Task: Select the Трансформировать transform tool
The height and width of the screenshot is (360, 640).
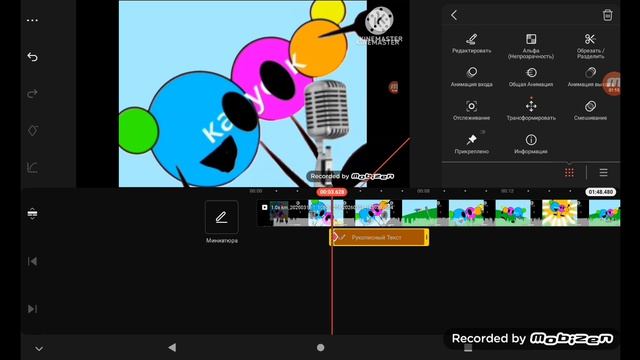Action: click(531, 110)
